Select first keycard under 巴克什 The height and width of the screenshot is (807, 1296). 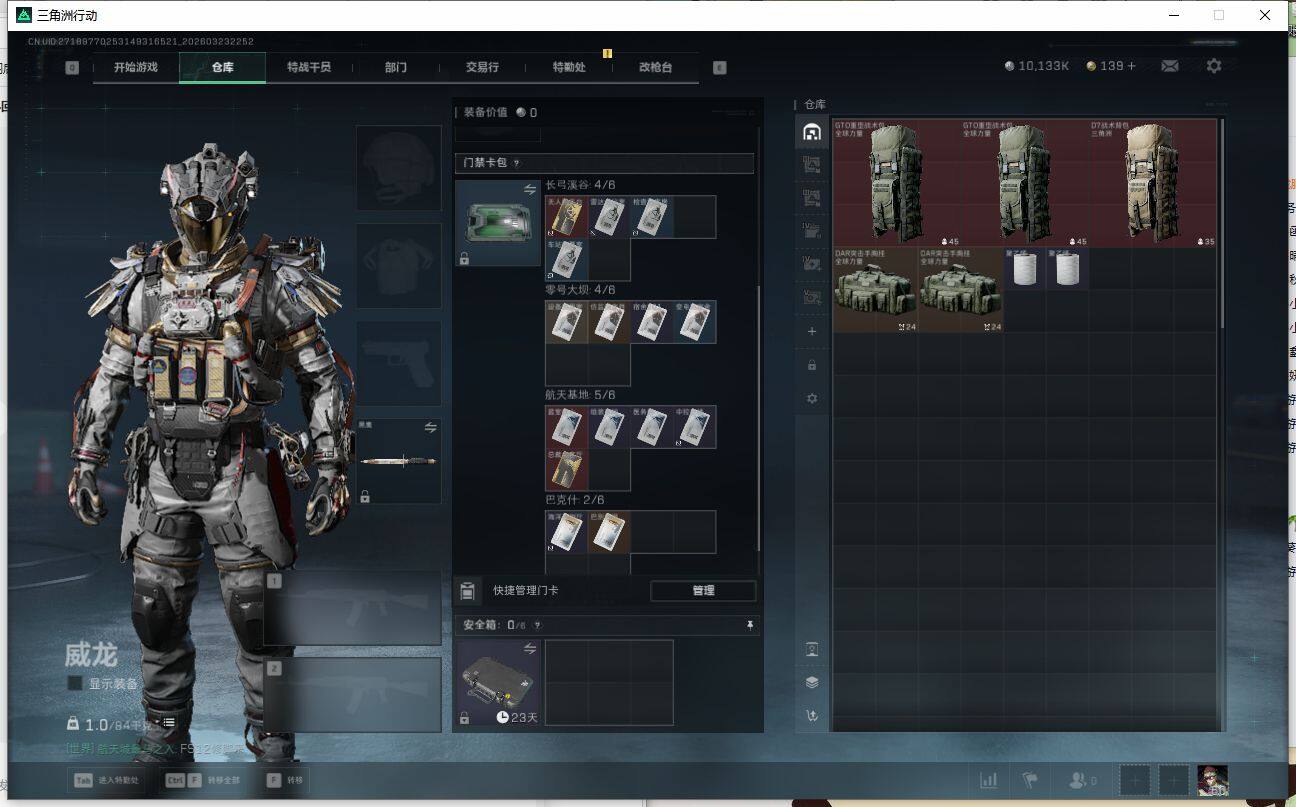click(x=566, y=532)
